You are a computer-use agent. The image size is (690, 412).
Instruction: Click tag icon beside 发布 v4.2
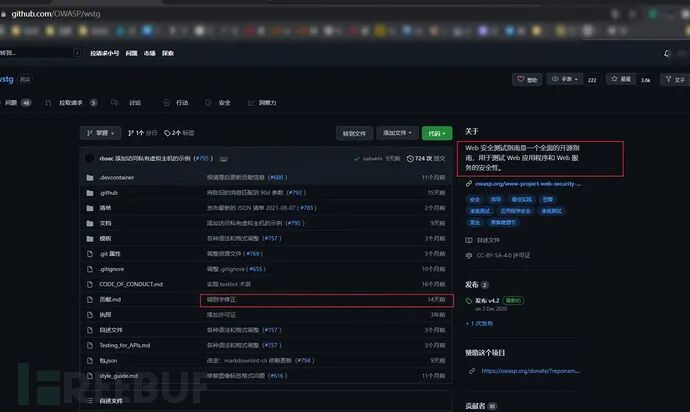(469, 301)
